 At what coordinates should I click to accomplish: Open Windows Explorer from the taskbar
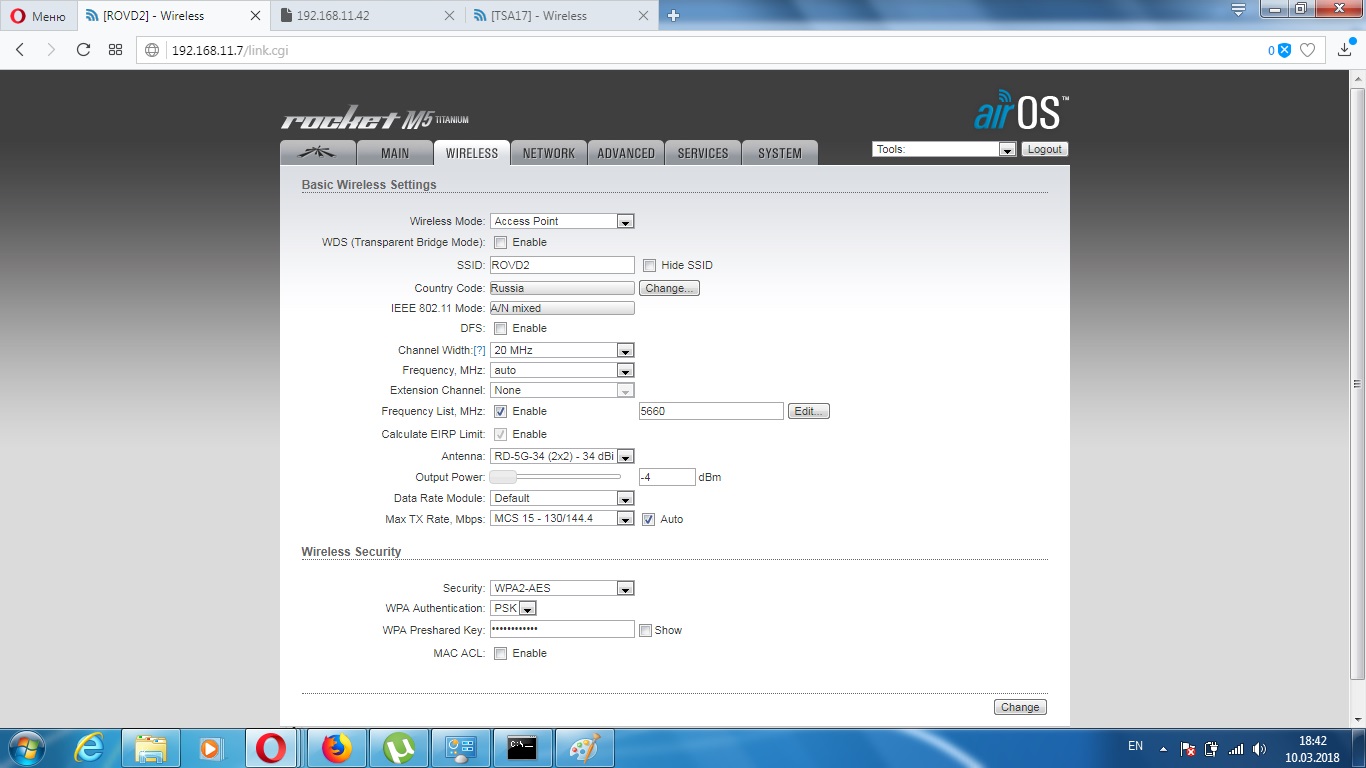click(151, 748)
